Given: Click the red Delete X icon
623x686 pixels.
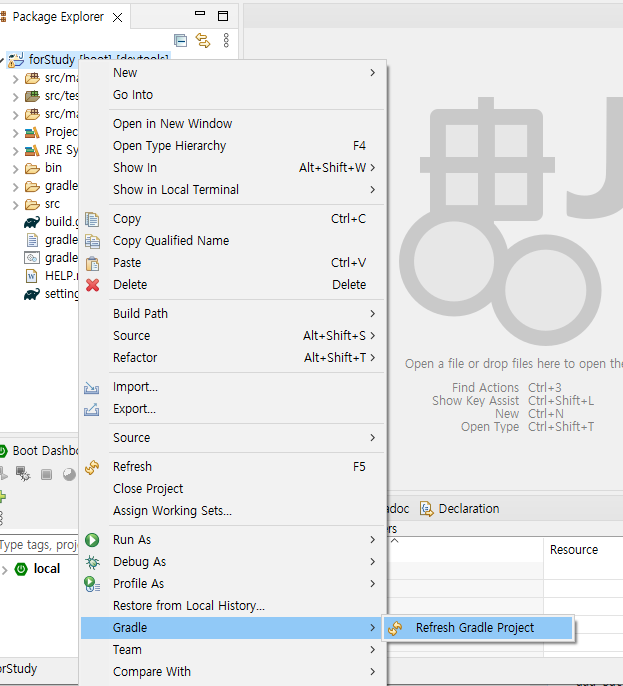Looking at the screenshot, I should point(92,285).
